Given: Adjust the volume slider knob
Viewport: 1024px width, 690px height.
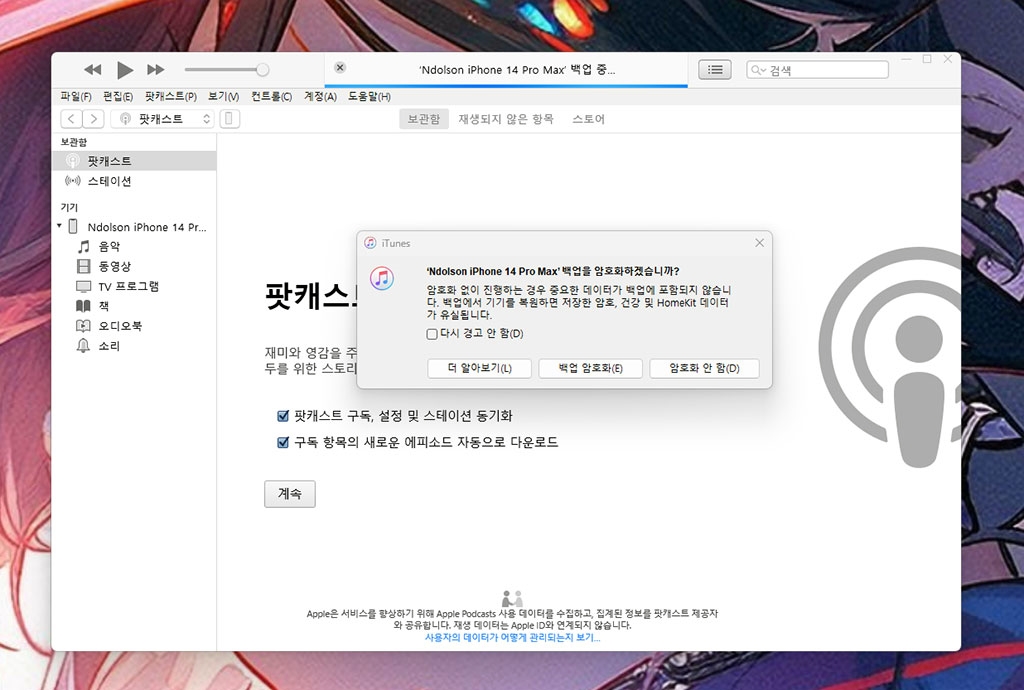Looking at the screenshot, I should click(263, 69).
